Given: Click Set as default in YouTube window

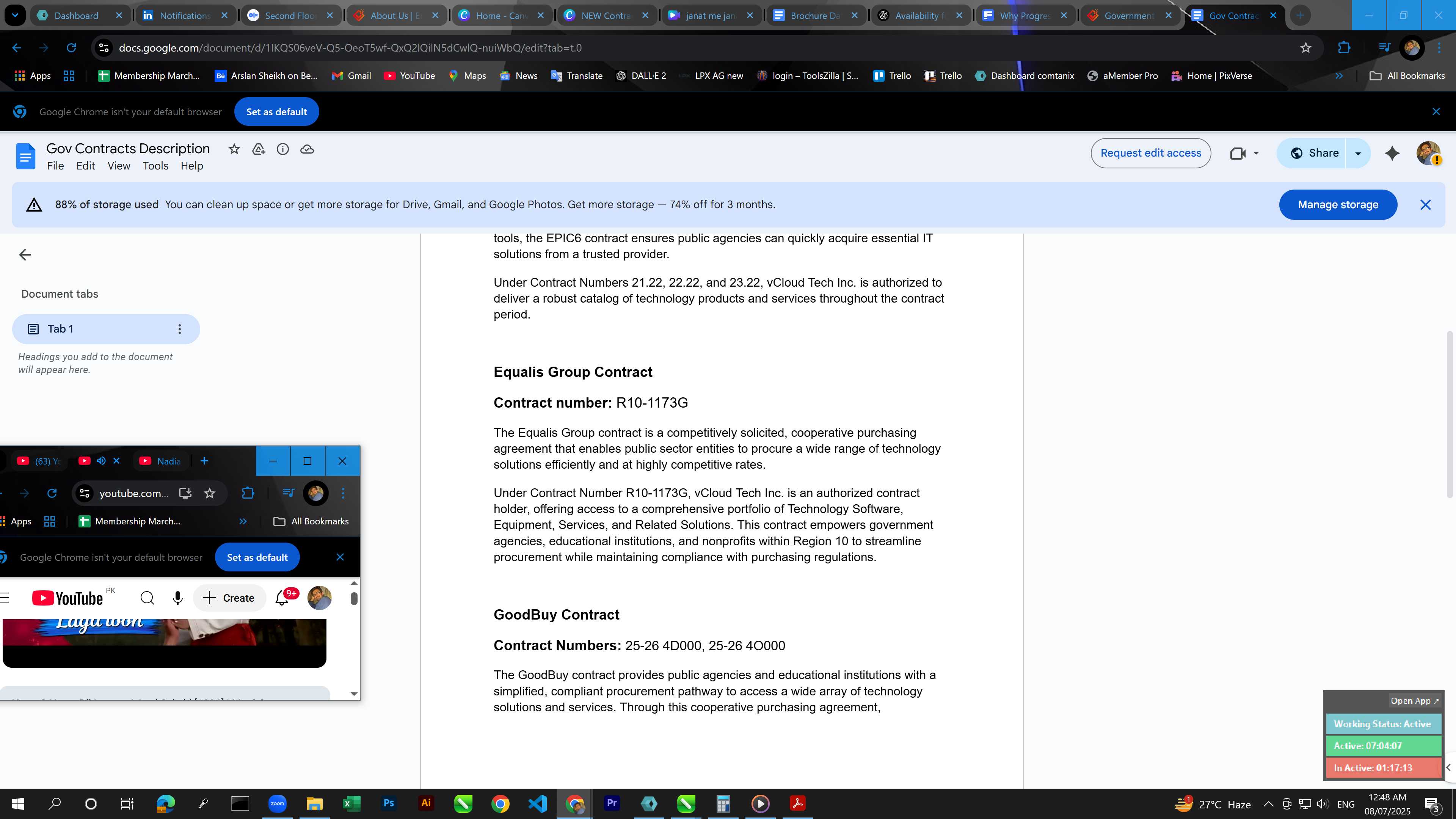Looking at the screenshot, I should 257,557.
